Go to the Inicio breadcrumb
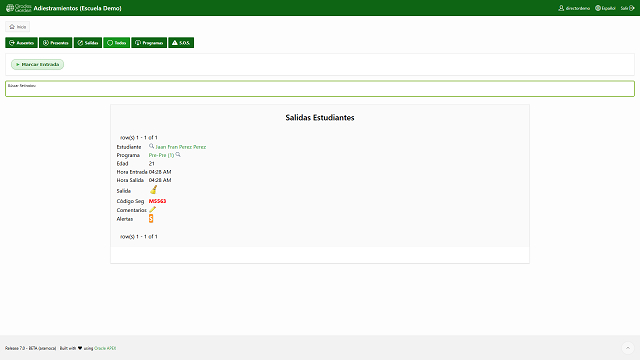Screen dimensions: 640x360 pos(18,27)
